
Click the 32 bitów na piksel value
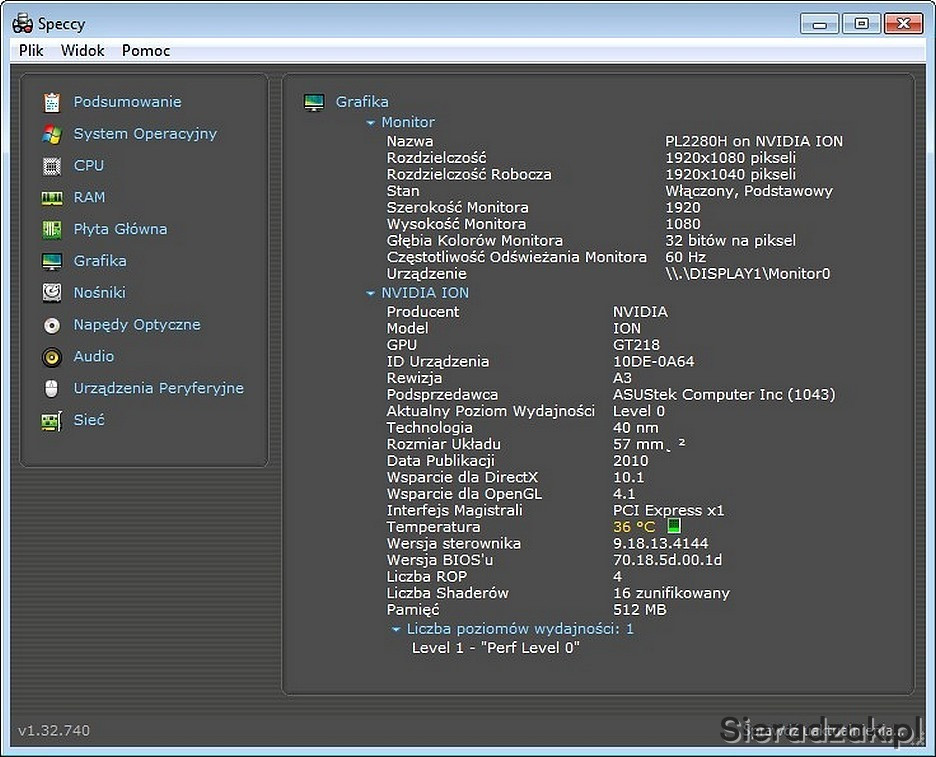pos(731,241)
